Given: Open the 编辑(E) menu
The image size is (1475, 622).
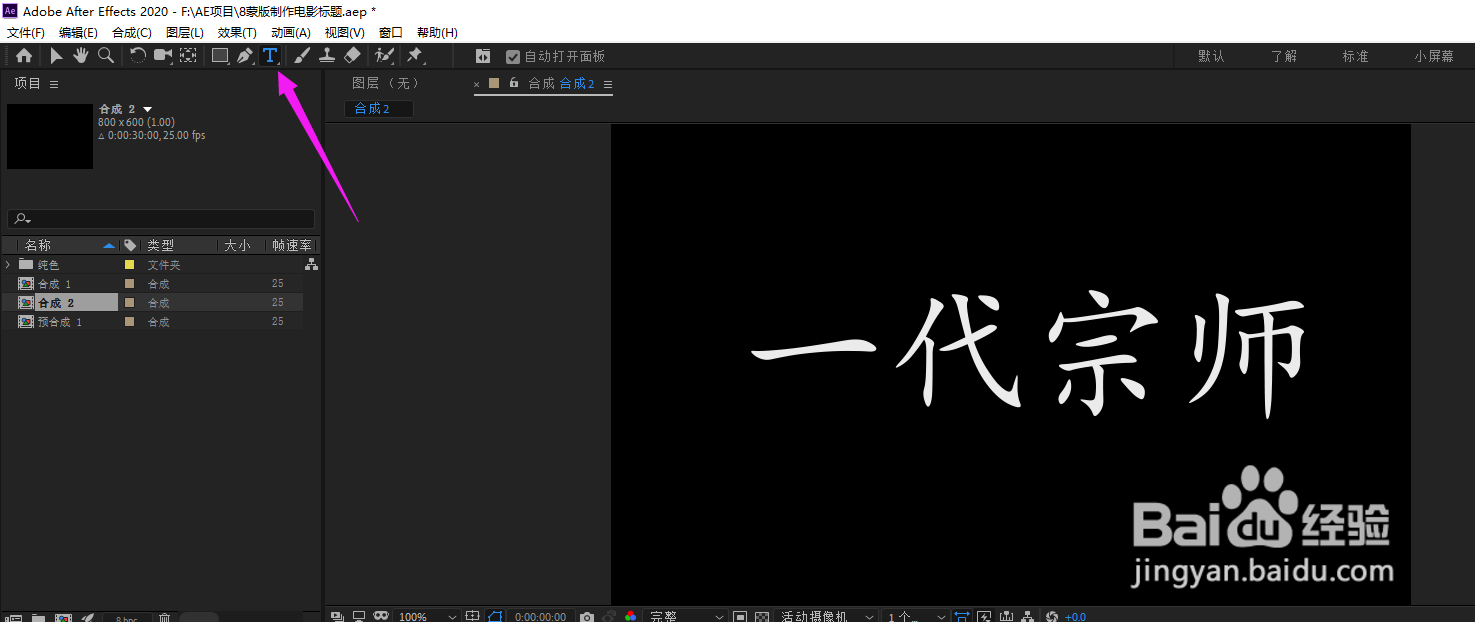Looking at the screenshot, I should click(78, 33).
